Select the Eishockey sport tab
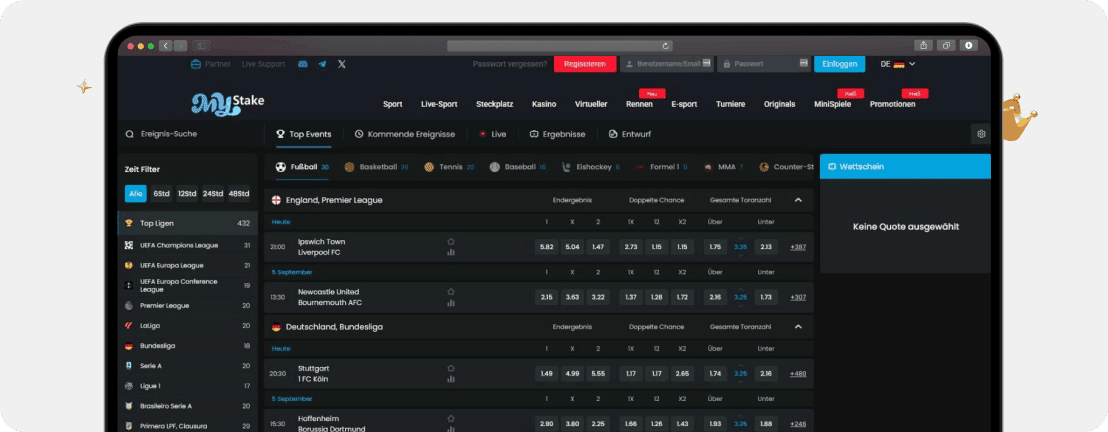 [x=591, y=168]
